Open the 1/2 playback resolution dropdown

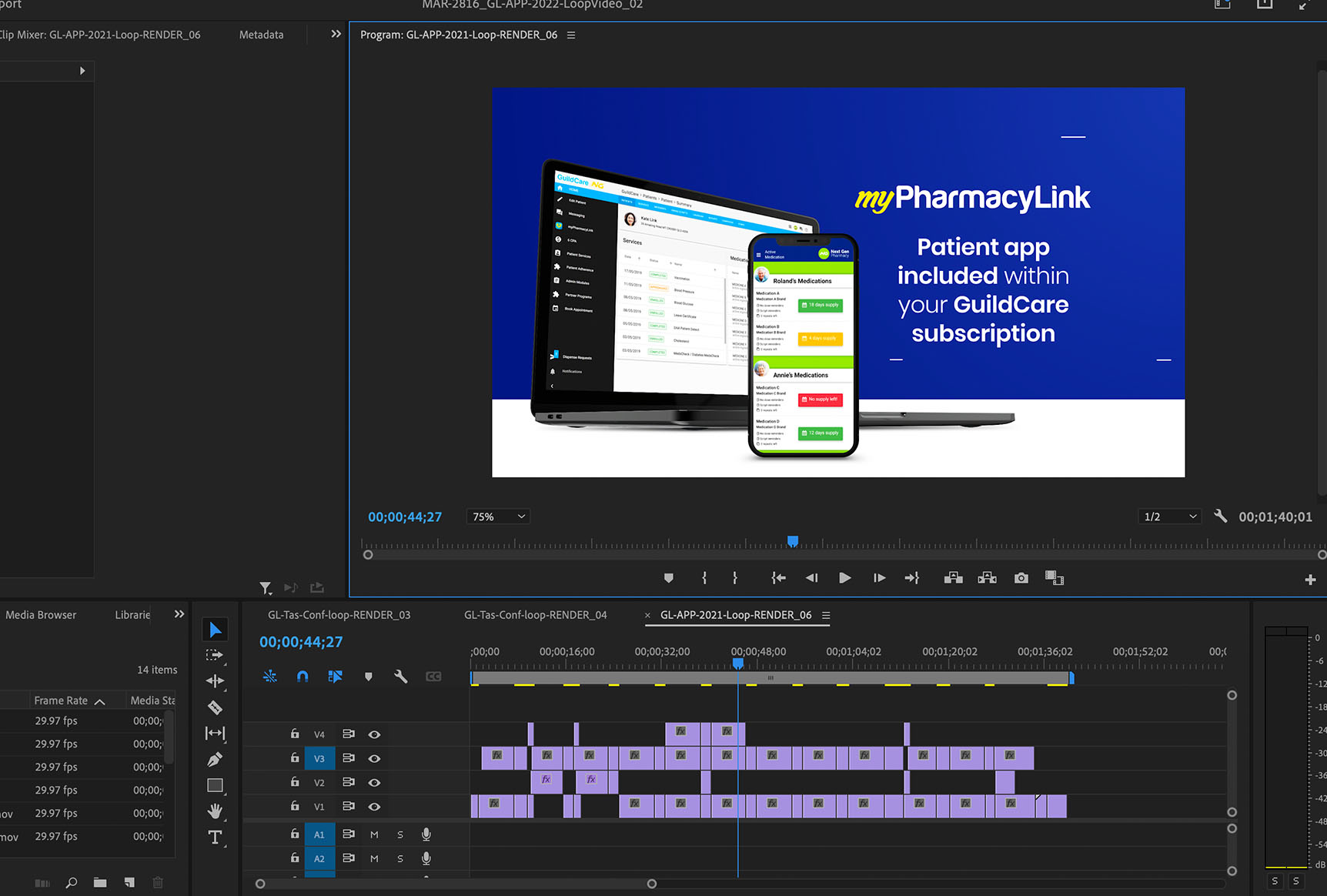point(1169,517)
